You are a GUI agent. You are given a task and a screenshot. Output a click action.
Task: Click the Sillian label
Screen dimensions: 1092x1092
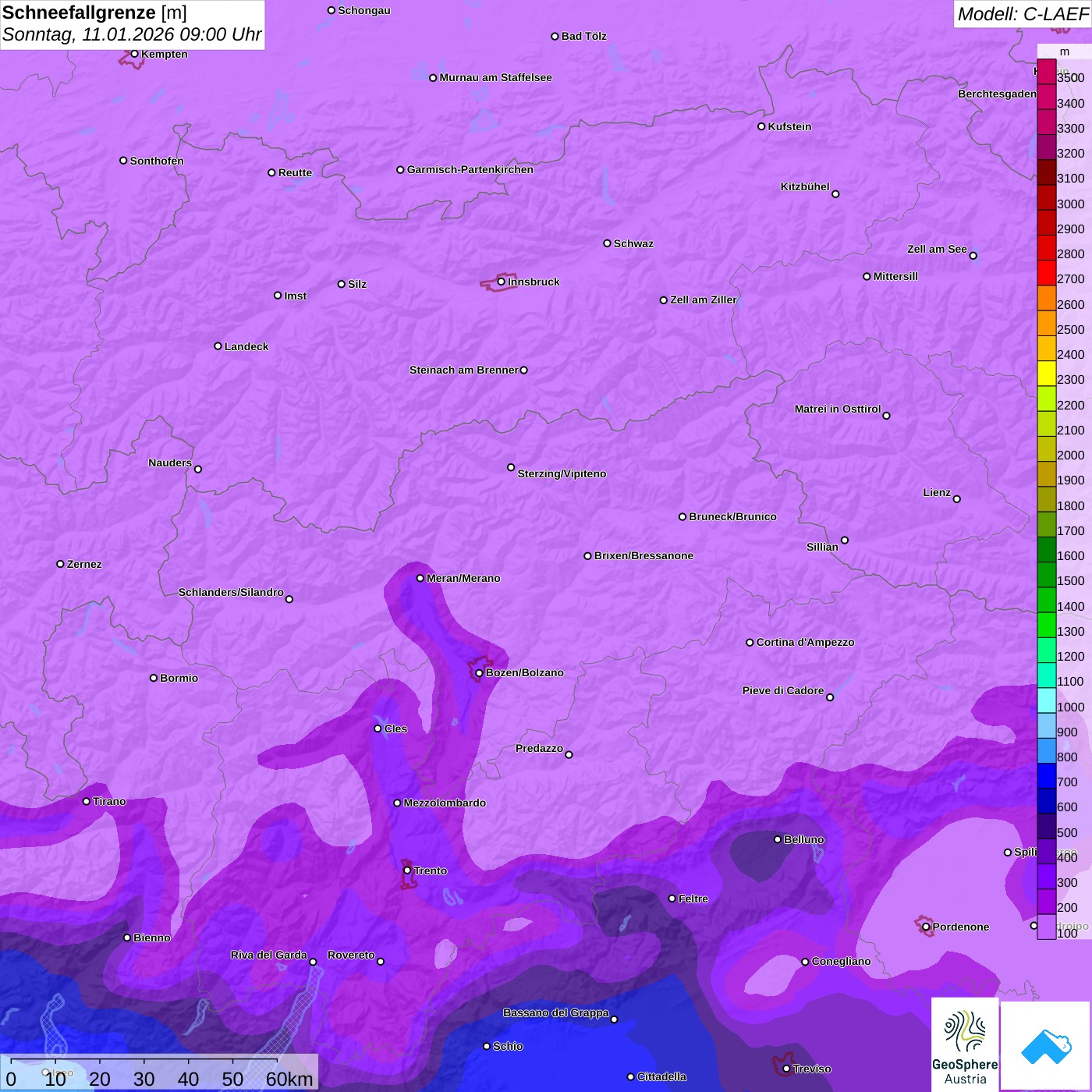822,547
